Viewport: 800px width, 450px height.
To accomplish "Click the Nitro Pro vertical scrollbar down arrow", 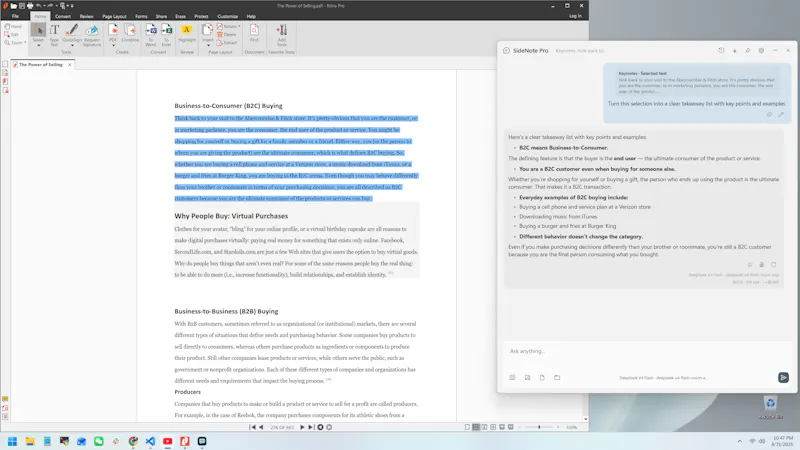I will 585,419.
